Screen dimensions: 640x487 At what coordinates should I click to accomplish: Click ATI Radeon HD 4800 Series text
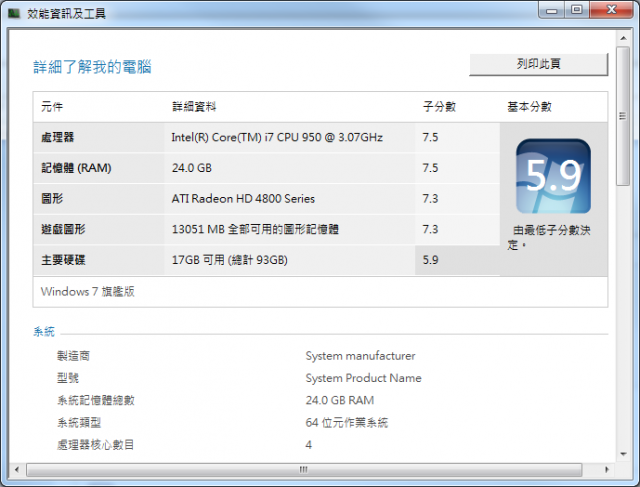[243, 199]
